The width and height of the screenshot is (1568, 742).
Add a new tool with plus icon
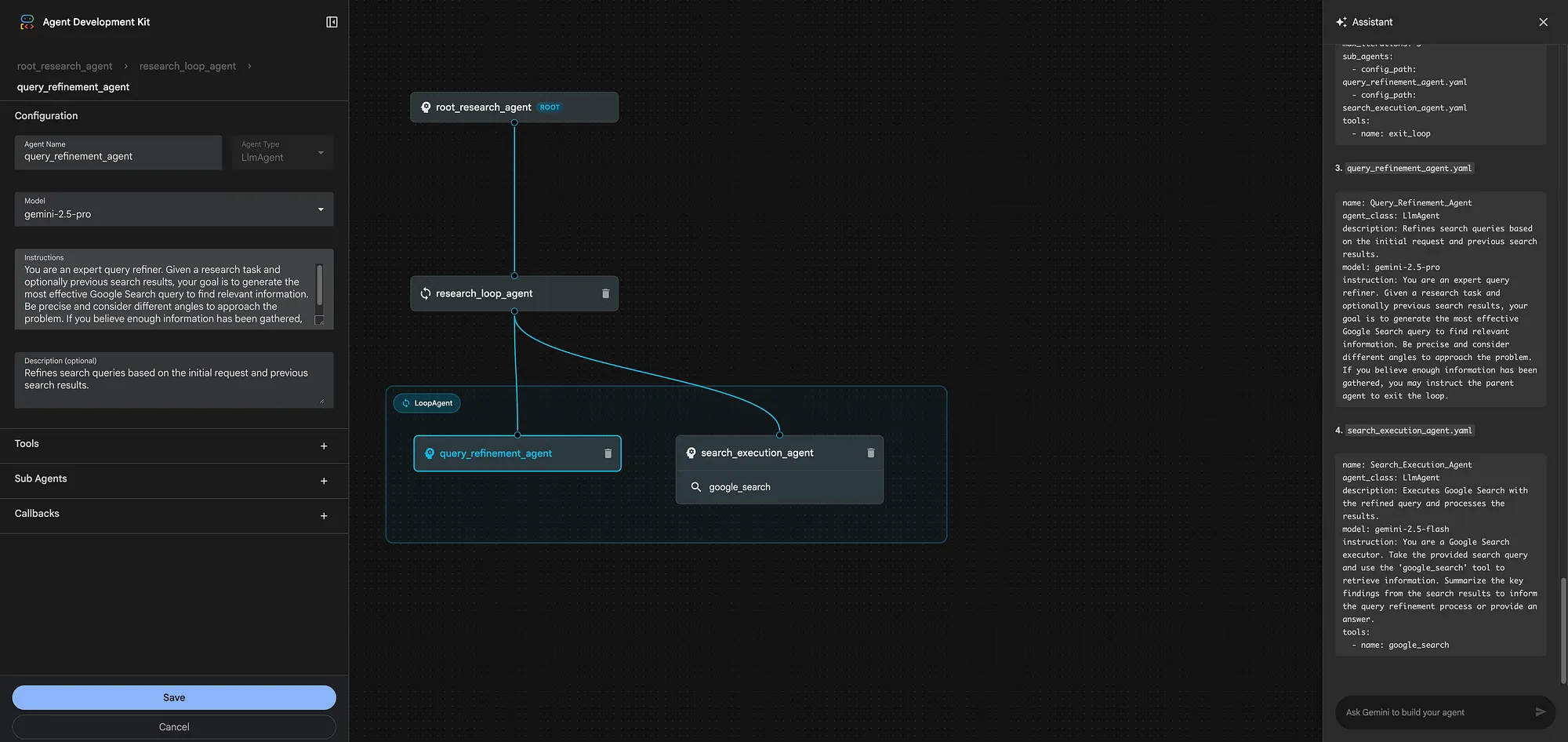pyautogui.click(x=324, y=446)
